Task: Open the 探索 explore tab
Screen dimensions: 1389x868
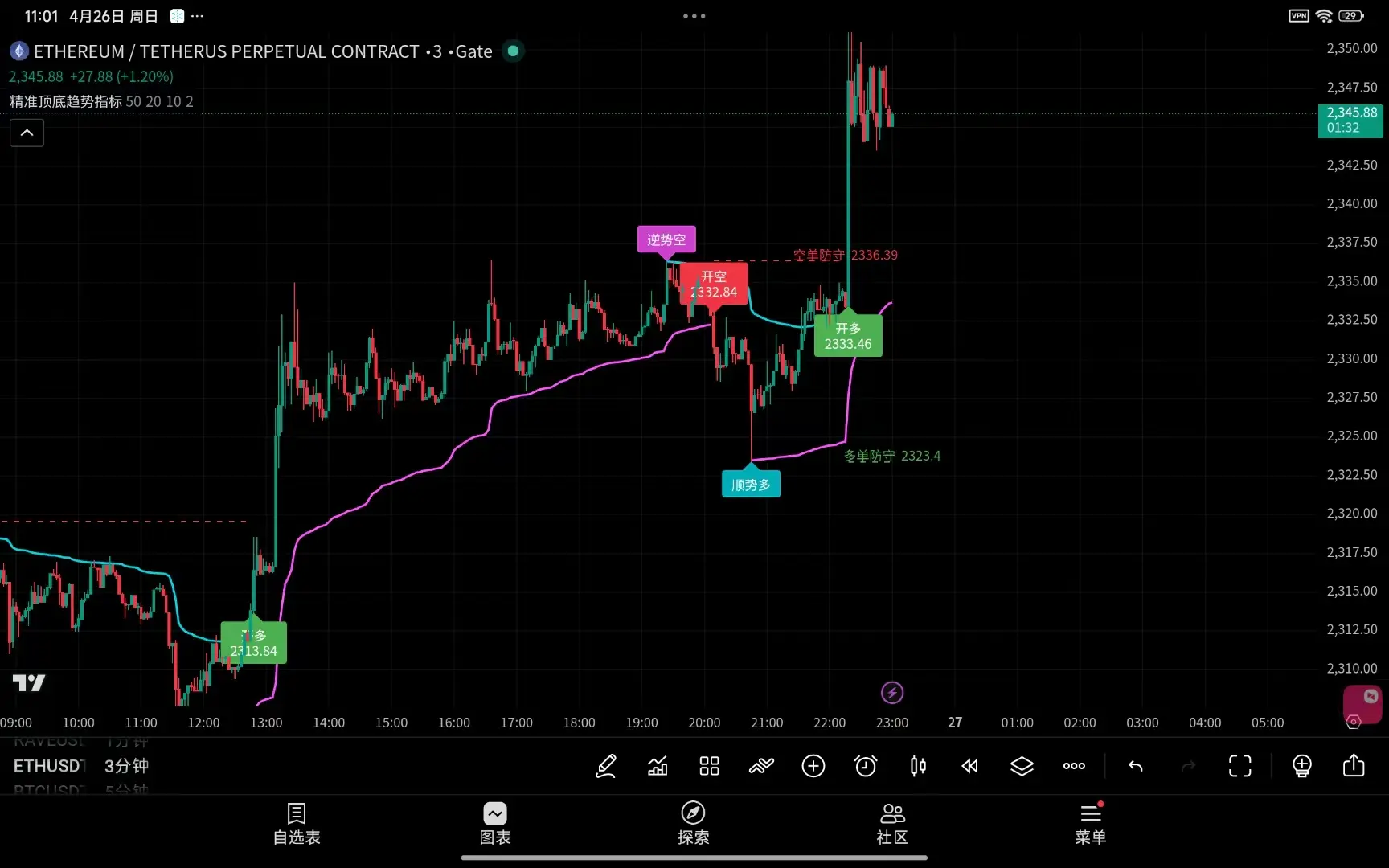Action: pos(694,825)
